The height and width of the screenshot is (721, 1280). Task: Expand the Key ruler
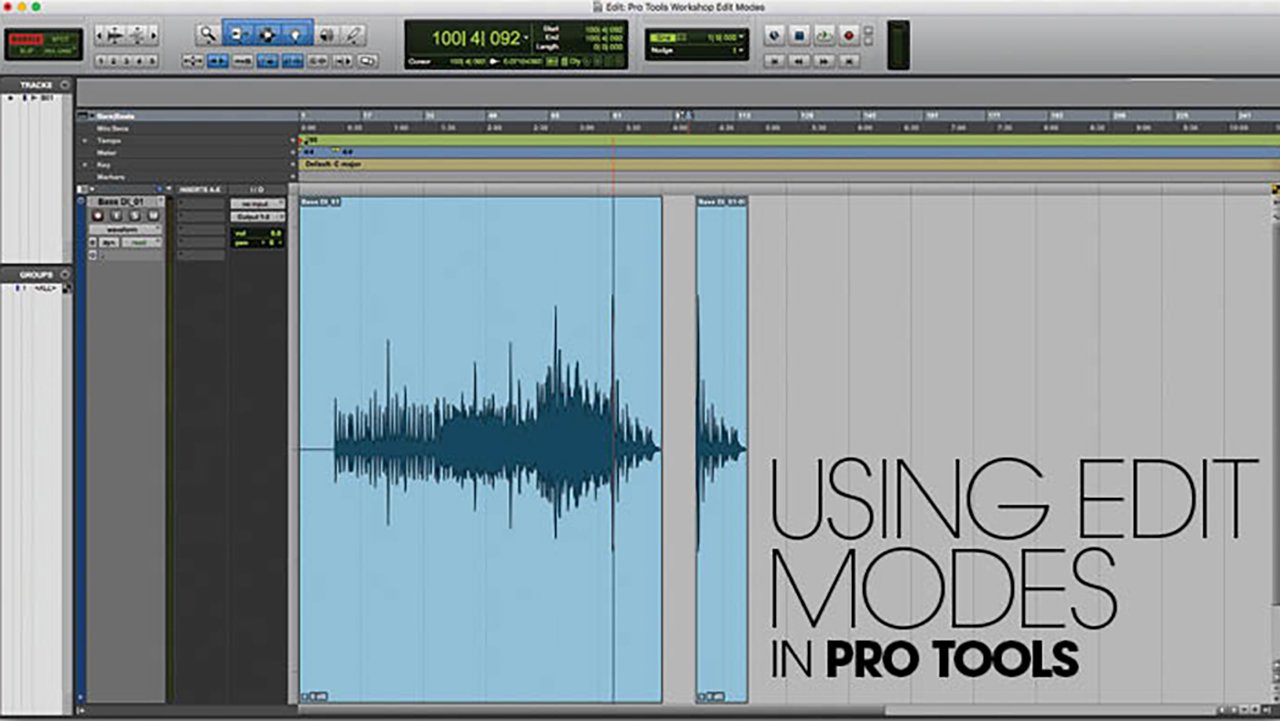point(85,165)
